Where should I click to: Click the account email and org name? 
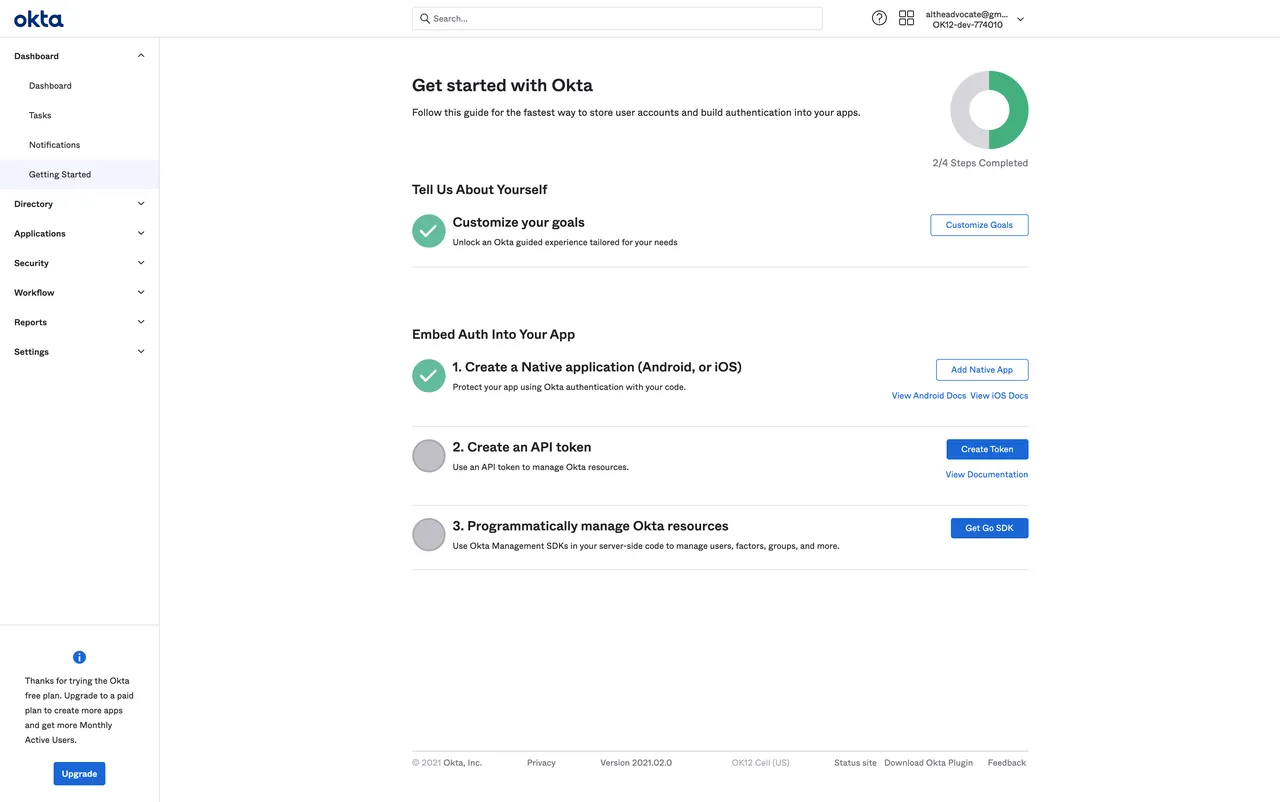(x=967, y=19)
